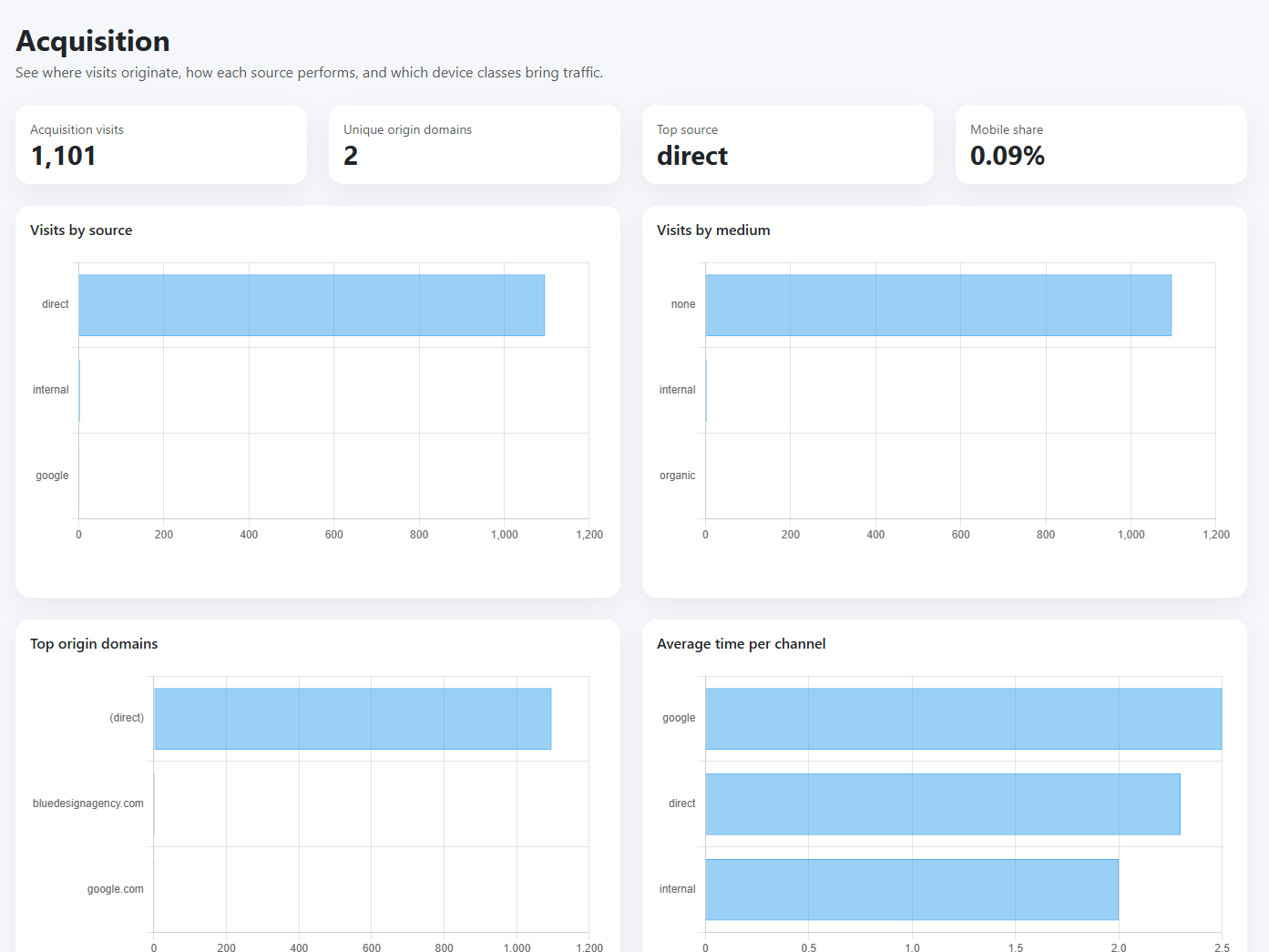The image size is (1269, 952).
Task: Select the internal bar in Visits by source
Action: (79, 390)
